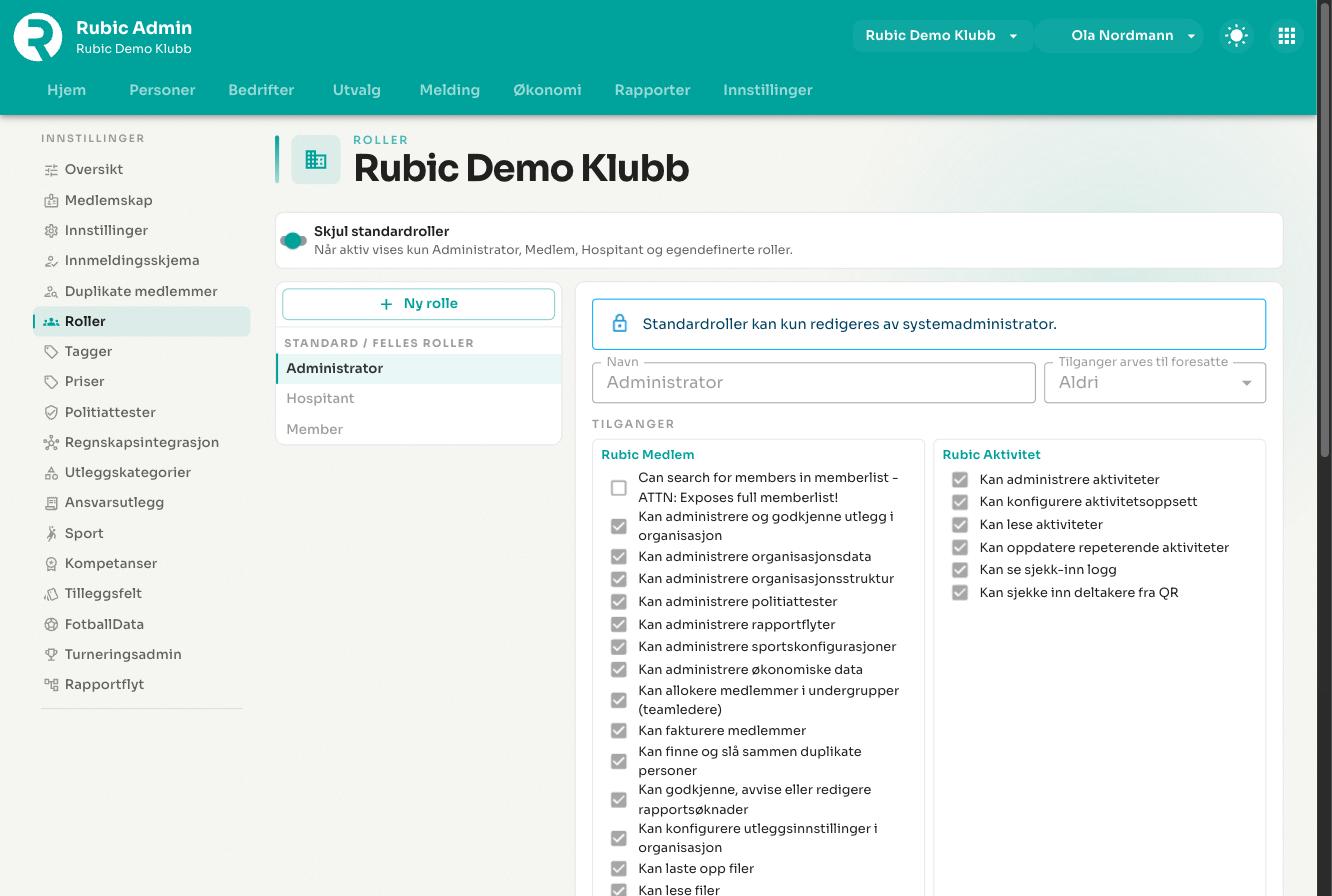Open the Rapporter menu
The height and width of the screenshot is (896, 1332).
point(652,90)
